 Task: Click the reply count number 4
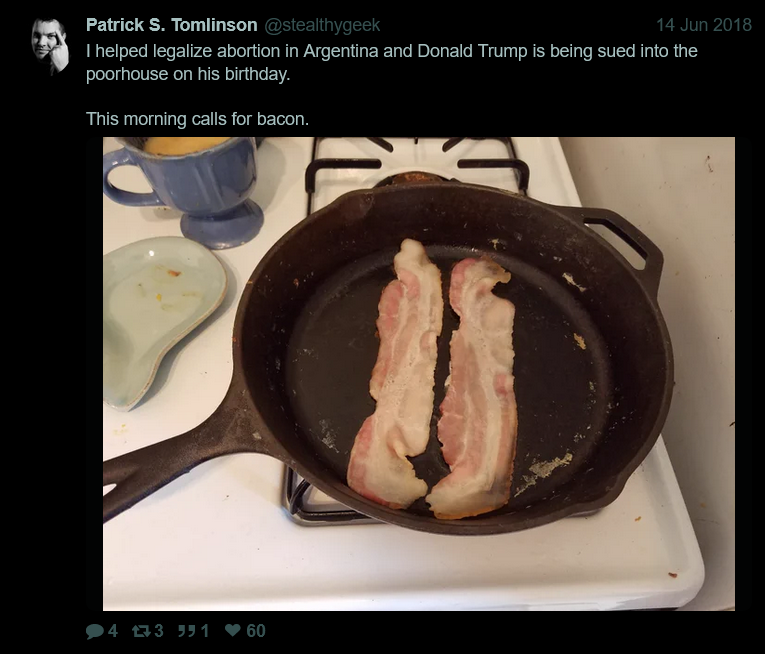coord(113,631)
